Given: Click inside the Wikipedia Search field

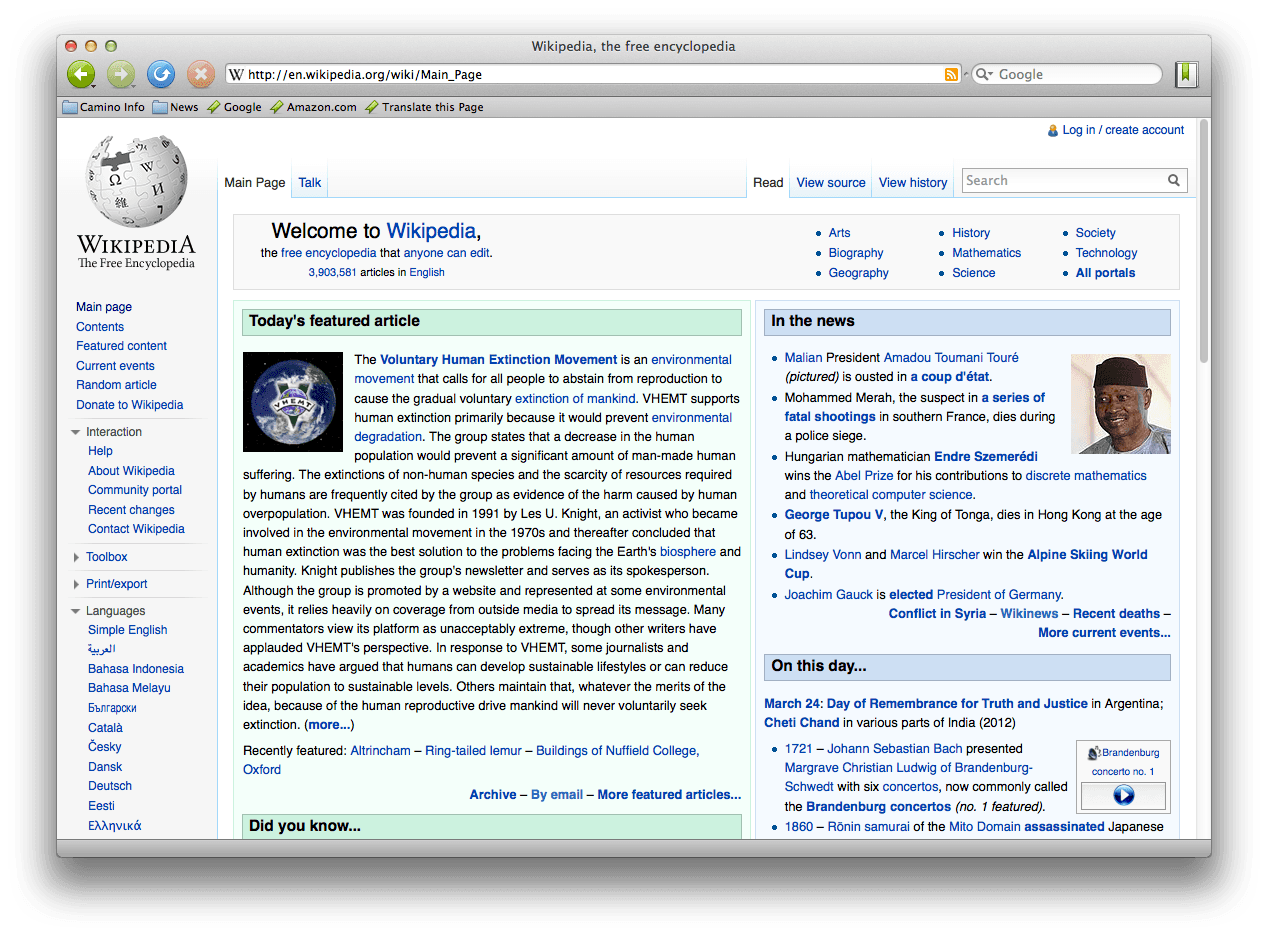Looking at the screenshot, I should (1050, 180).
